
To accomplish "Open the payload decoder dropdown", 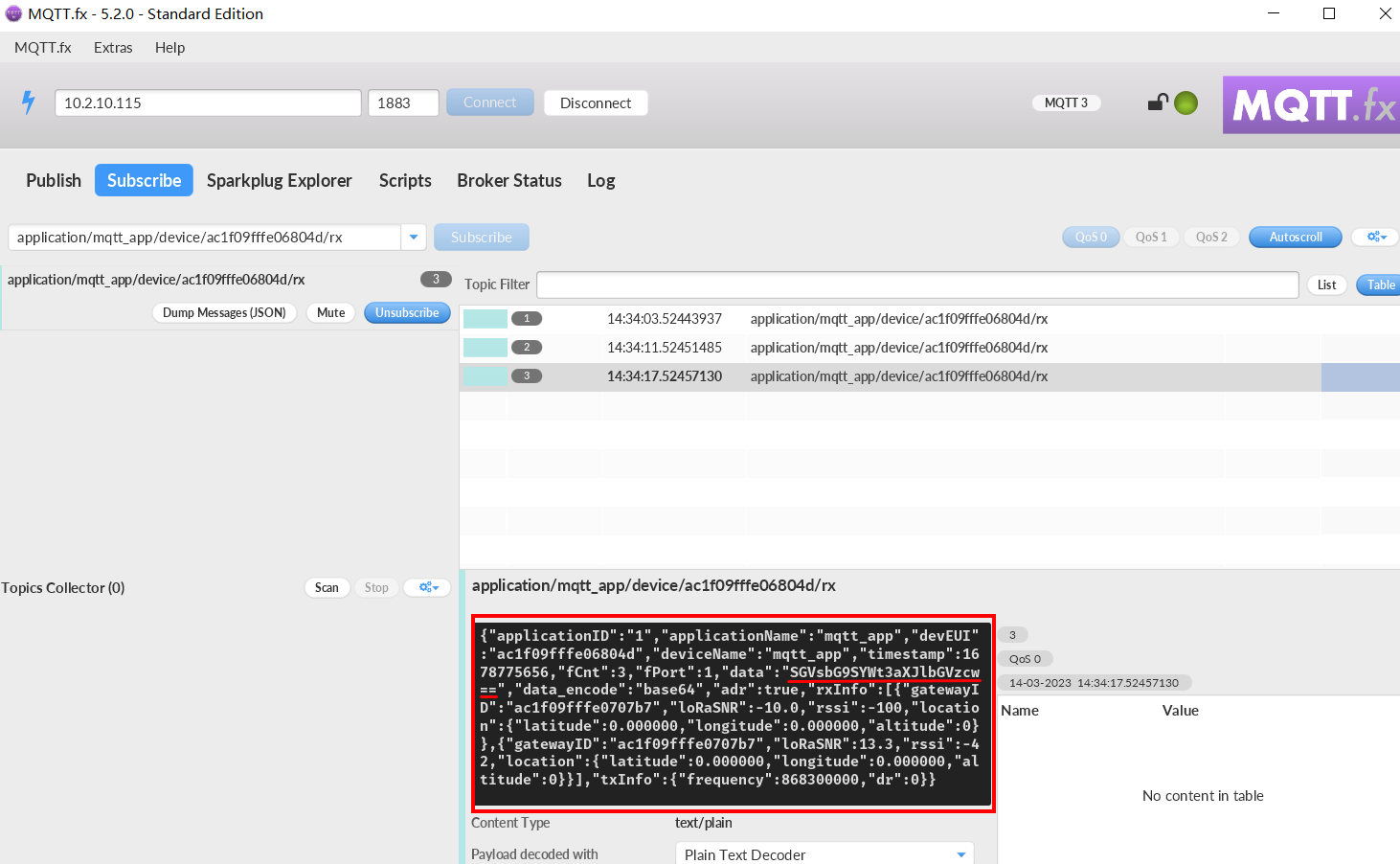I will point(960,854).
